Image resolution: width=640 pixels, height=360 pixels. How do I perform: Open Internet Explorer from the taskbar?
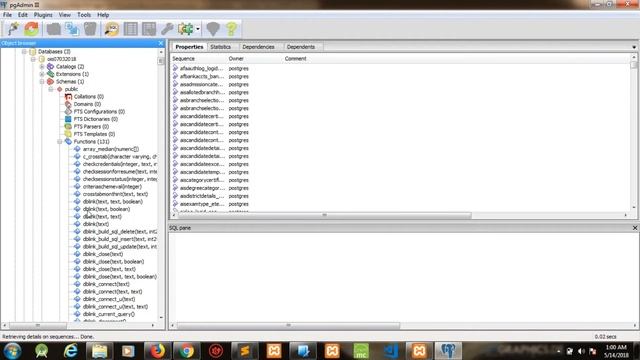click(70, 351)
